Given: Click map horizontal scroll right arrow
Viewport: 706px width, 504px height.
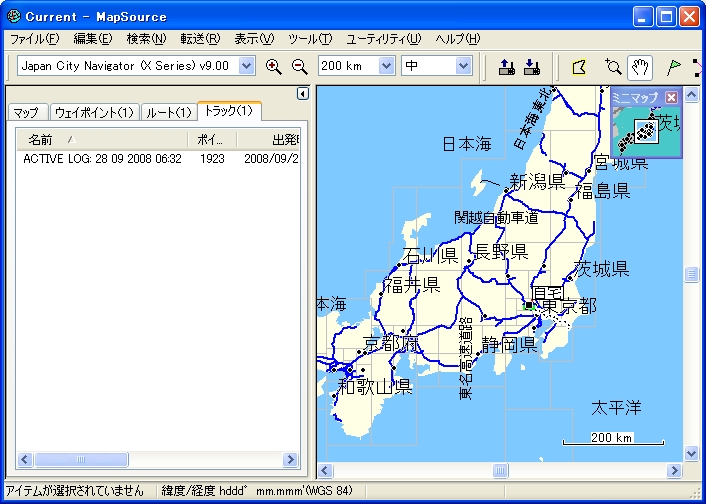Looking at the screenshot, I should [x=674, y=470].
